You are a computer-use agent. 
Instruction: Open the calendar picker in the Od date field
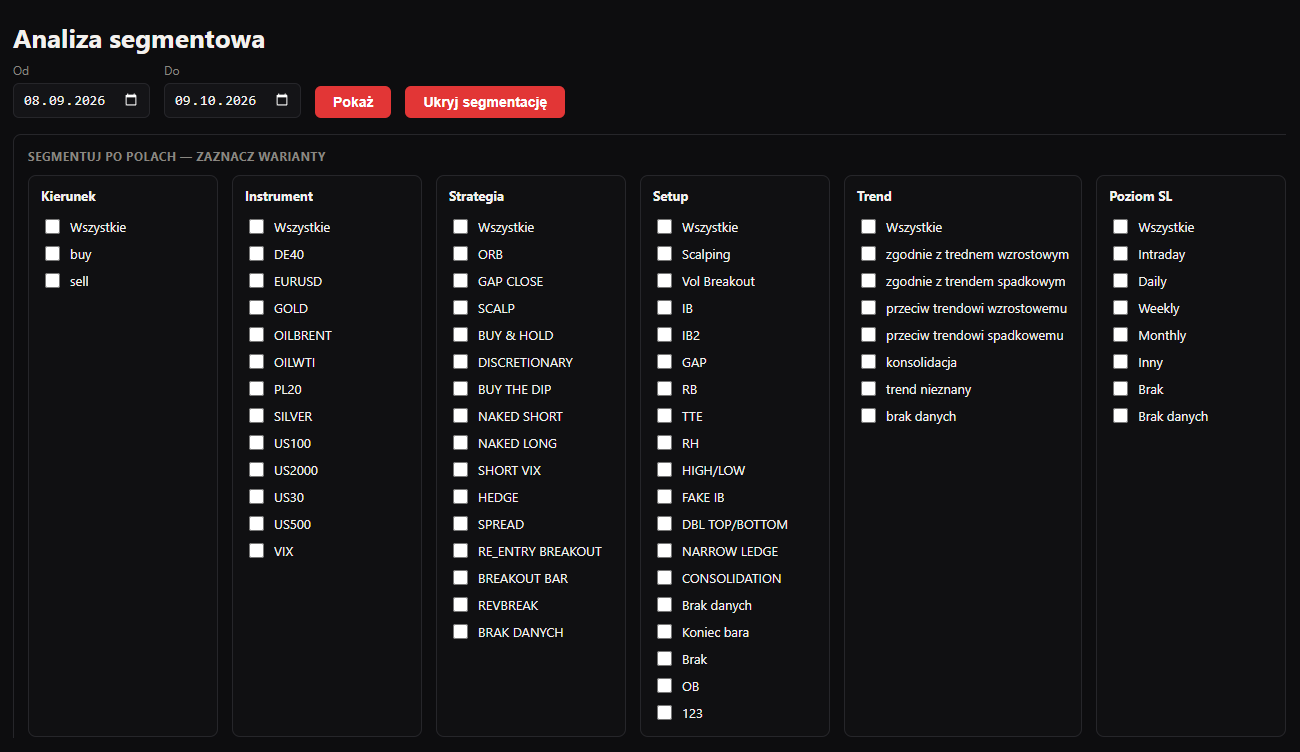pyautogui.click(x=131, y=101)
